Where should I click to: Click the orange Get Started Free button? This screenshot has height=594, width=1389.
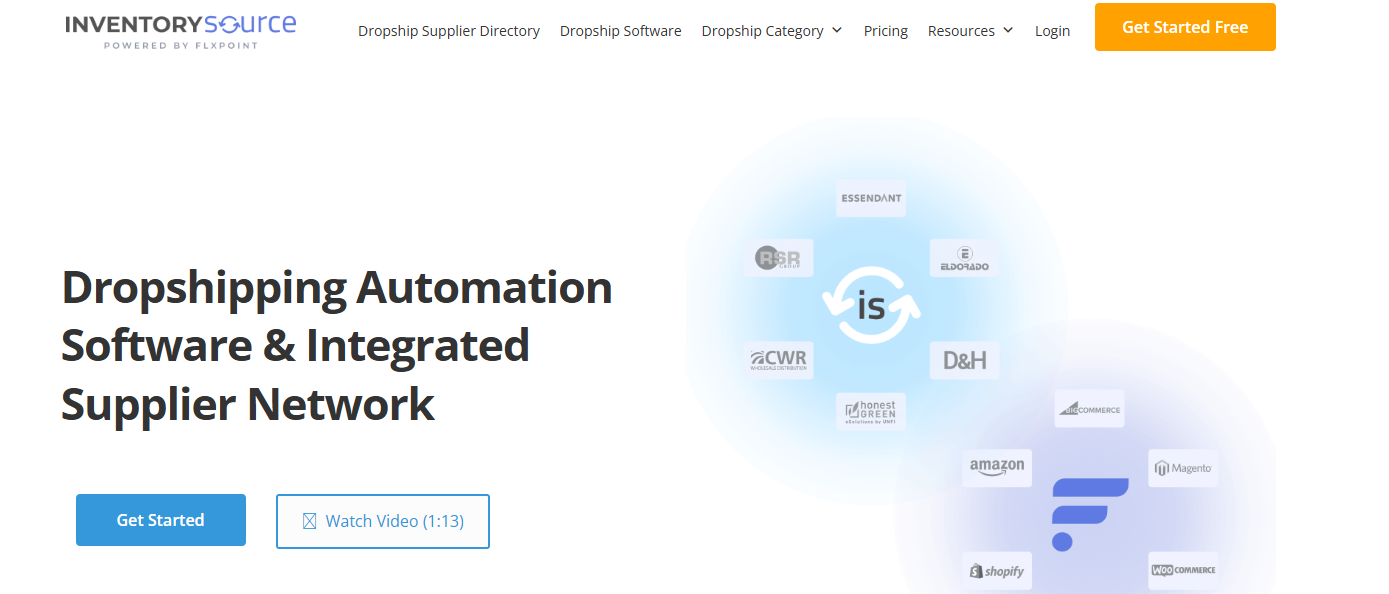pos(1185,27)
